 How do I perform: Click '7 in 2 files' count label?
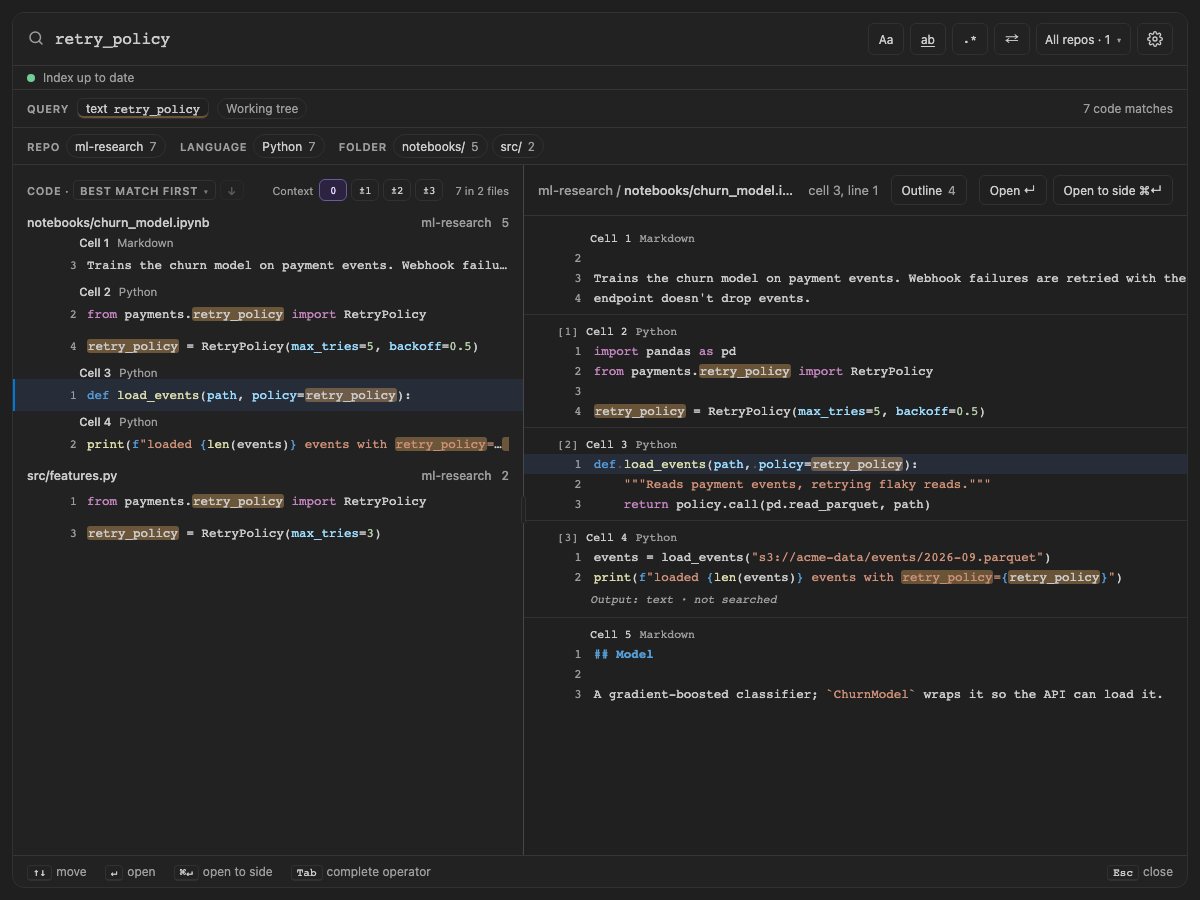click(x=482, y=191)
